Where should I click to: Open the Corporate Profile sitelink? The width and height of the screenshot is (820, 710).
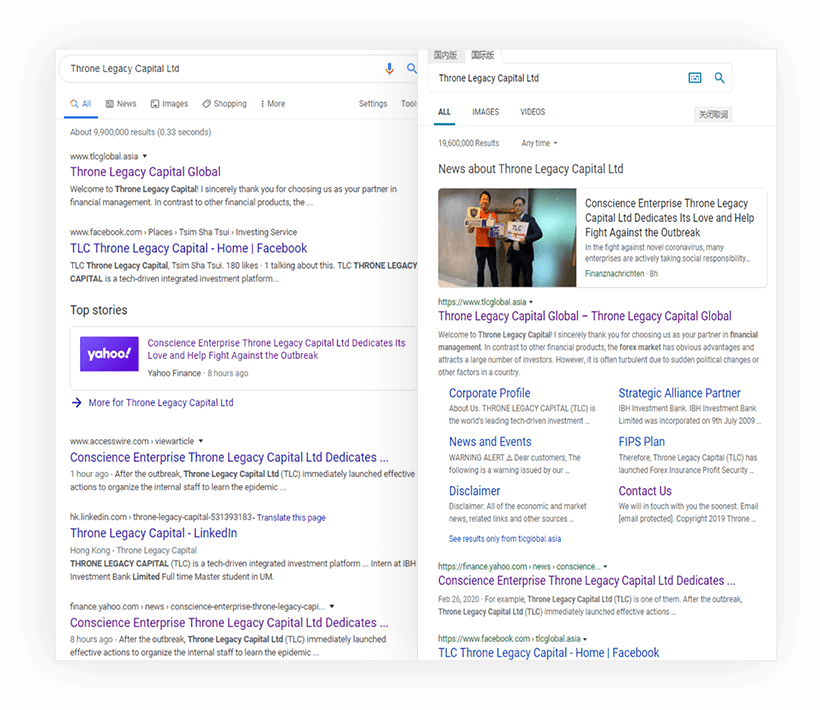coord(489,393)
